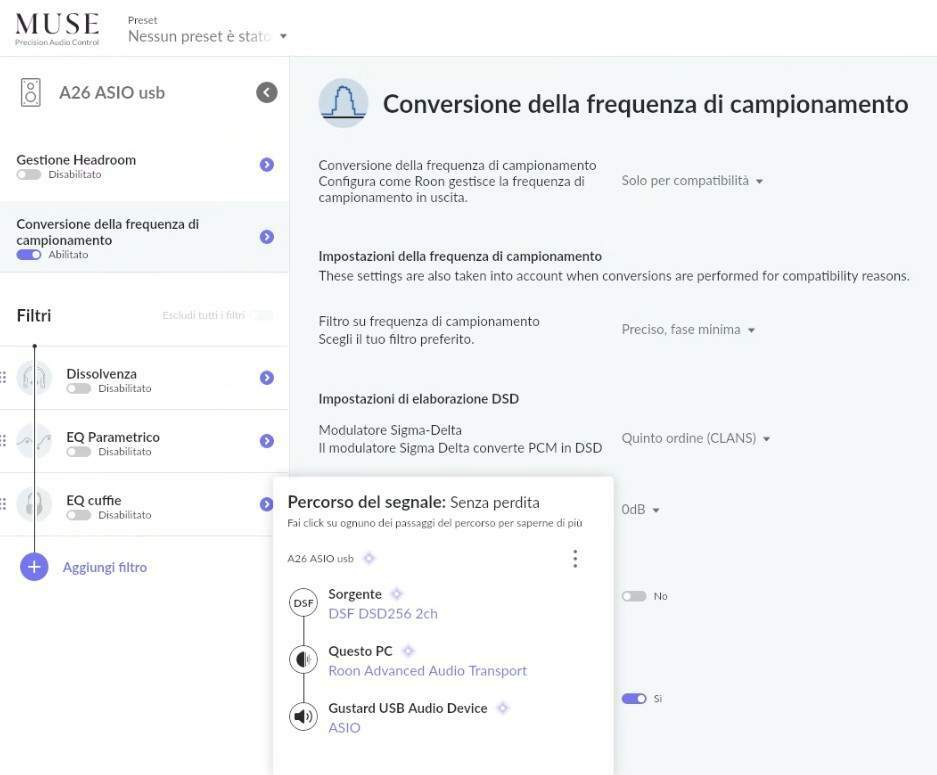Image resolution: width=937 pixels, height=775 pixels.
Task: Click the Questo PC signal icon
Action: pos(302,660)
